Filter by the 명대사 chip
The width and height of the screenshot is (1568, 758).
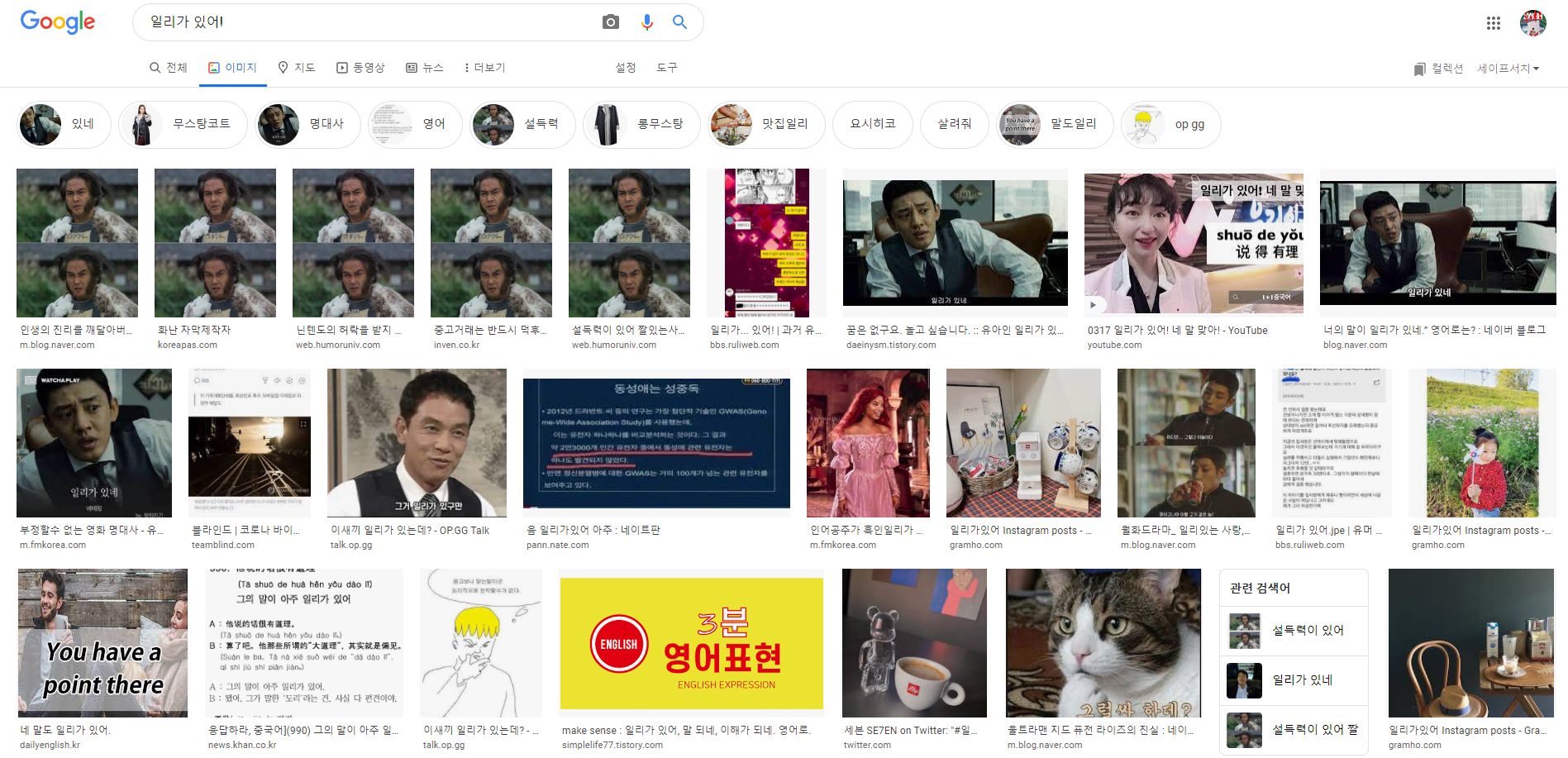[x=307, y=125]
